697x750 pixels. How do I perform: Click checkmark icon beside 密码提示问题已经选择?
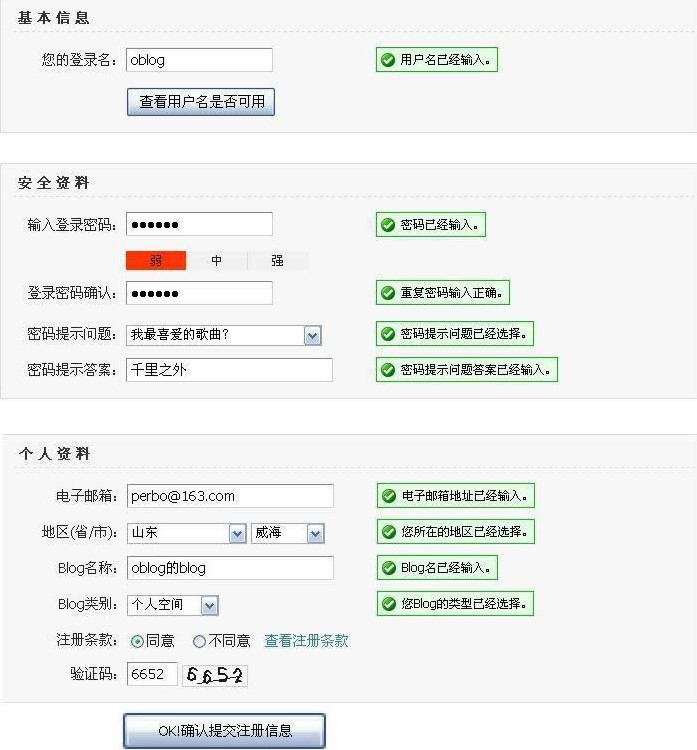[x=387, y=334]
